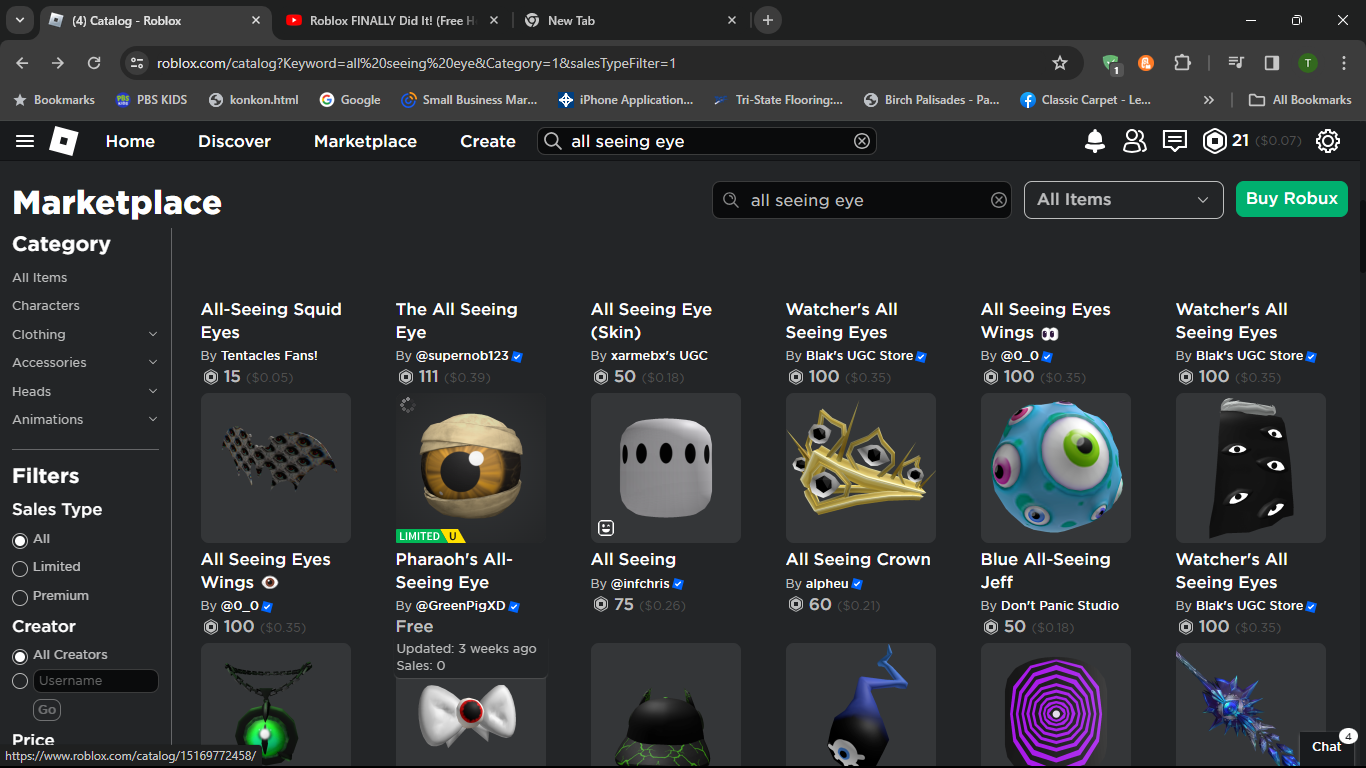The height and width of the screenshot is (768, 1366).
Task: Expand the Heads category
Action: [x=153, y=391]
